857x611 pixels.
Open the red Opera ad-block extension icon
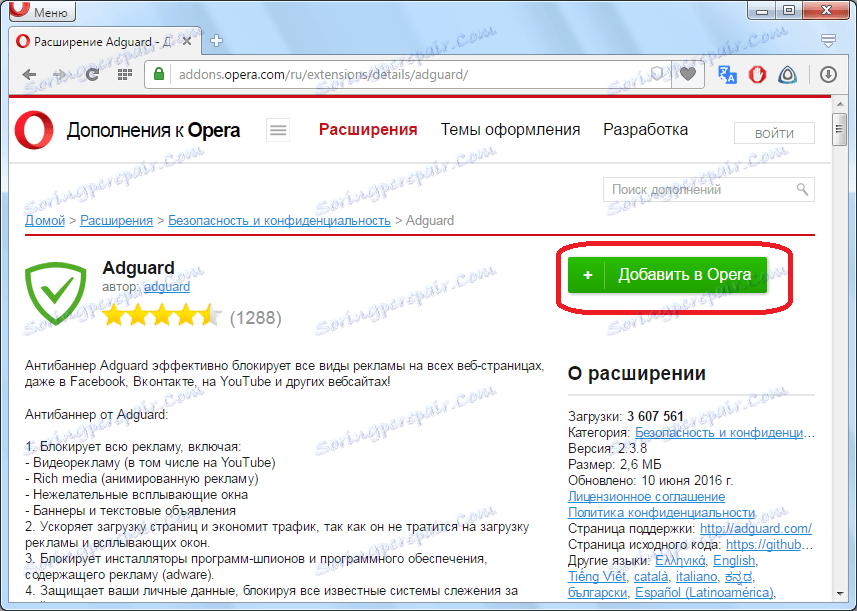[757, 74]
